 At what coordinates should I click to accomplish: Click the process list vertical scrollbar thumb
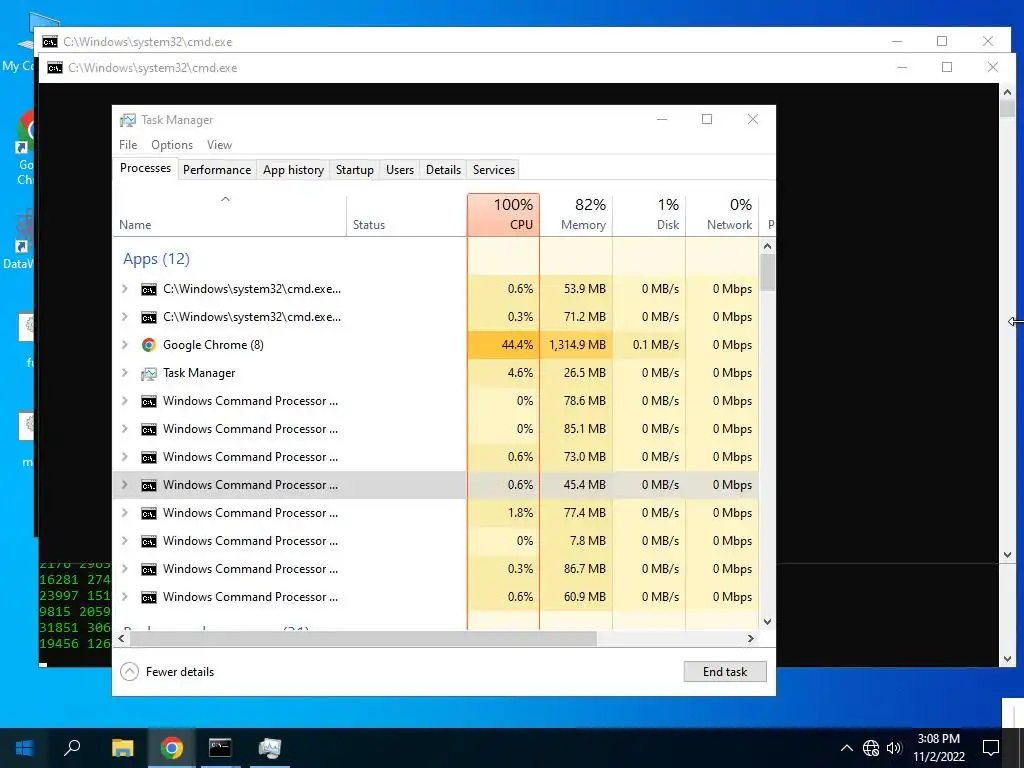click(x=767, y=272)
